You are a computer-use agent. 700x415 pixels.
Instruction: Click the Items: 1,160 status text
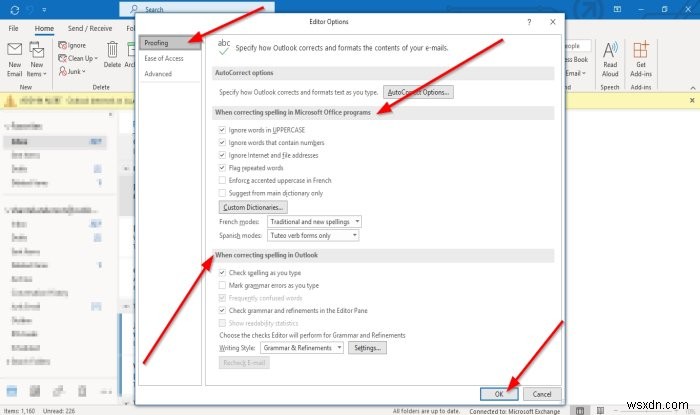click(x=19, y=411)
